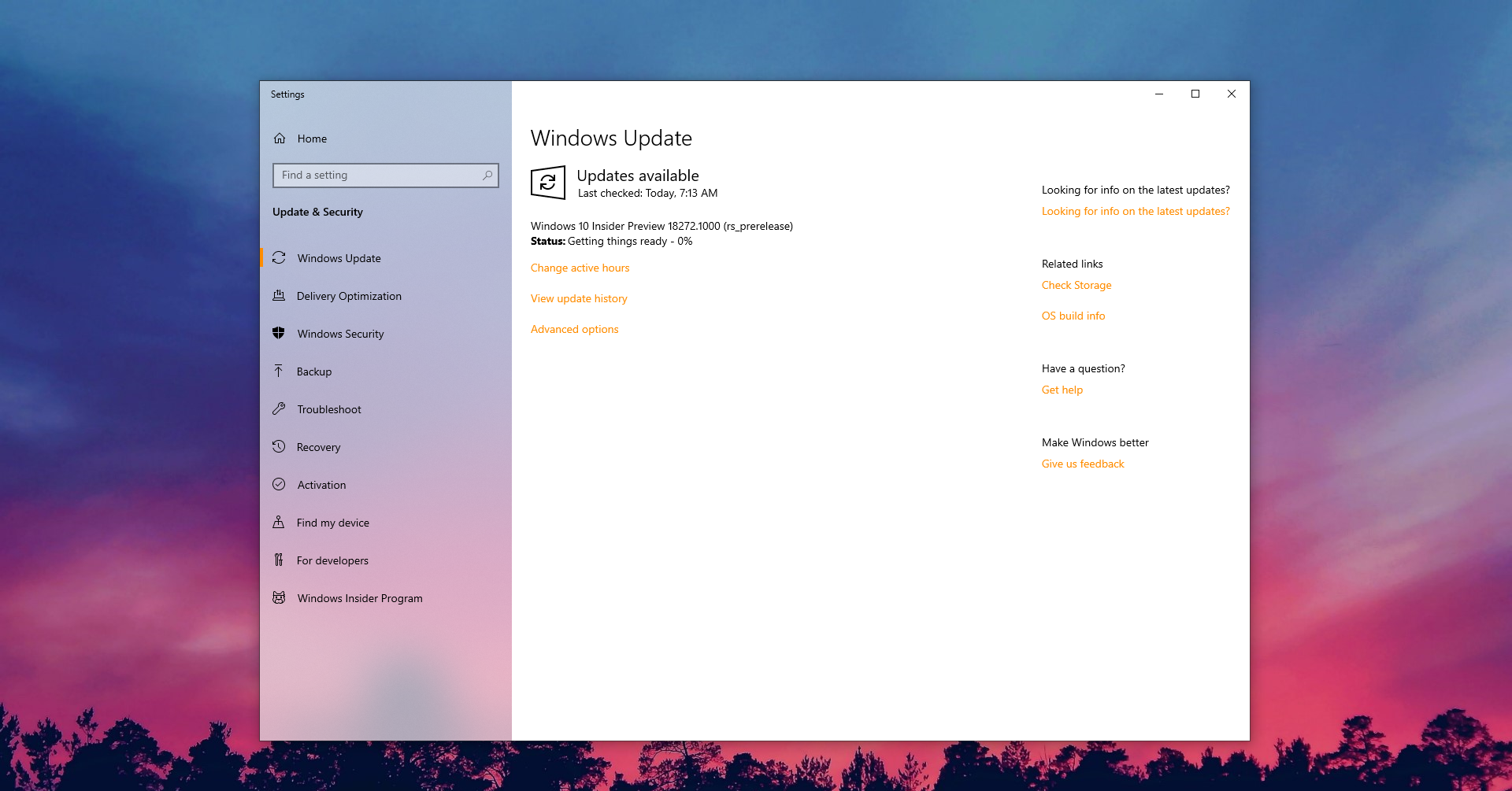Open Troubleshoot settings
The width and height of the screenshot is (1512, 791).
point(386,409)
